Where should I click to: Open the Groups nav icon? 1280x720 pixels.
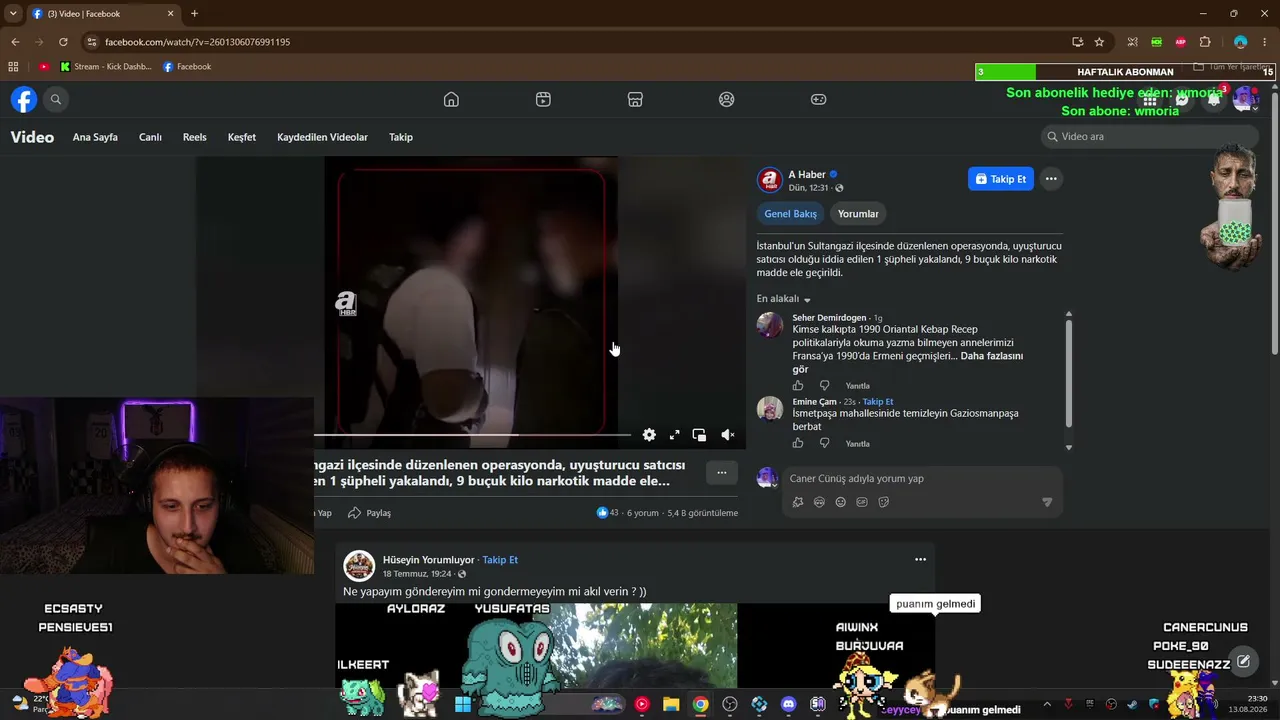(727, 99)
